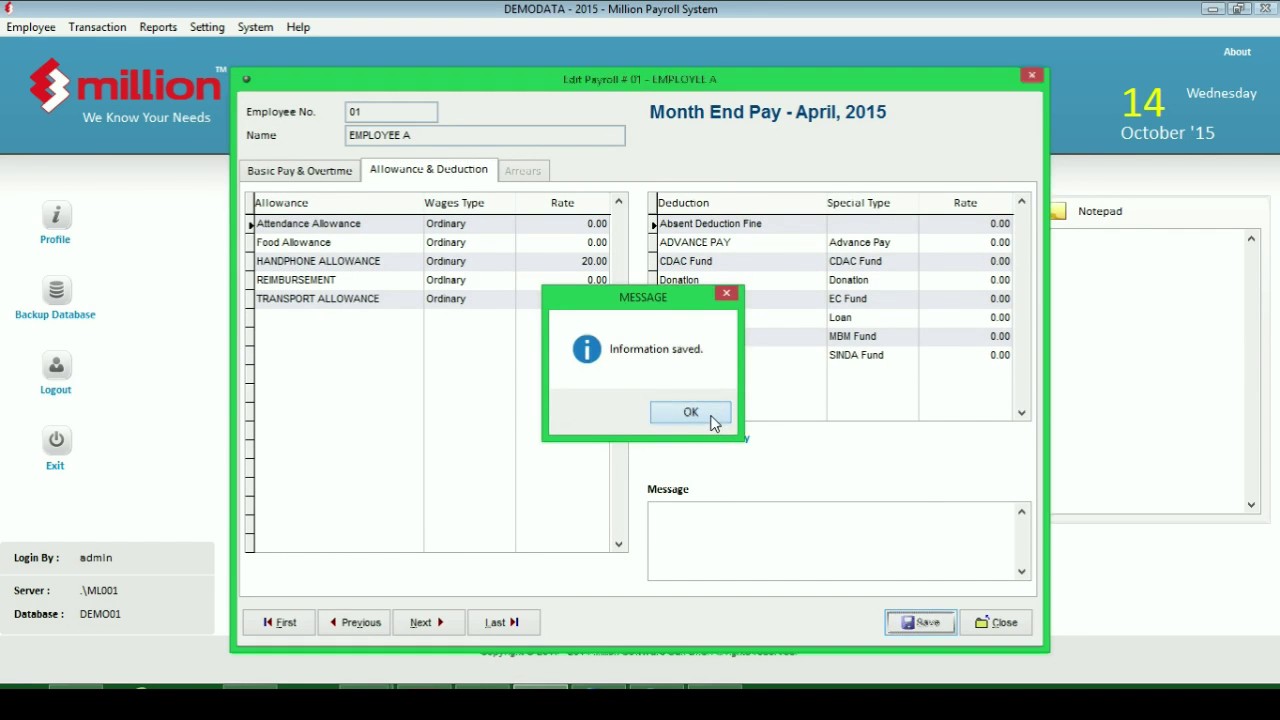Open the Reports menu
Image resolution: width=1280 pixels, height=720 pixels.
158,27
